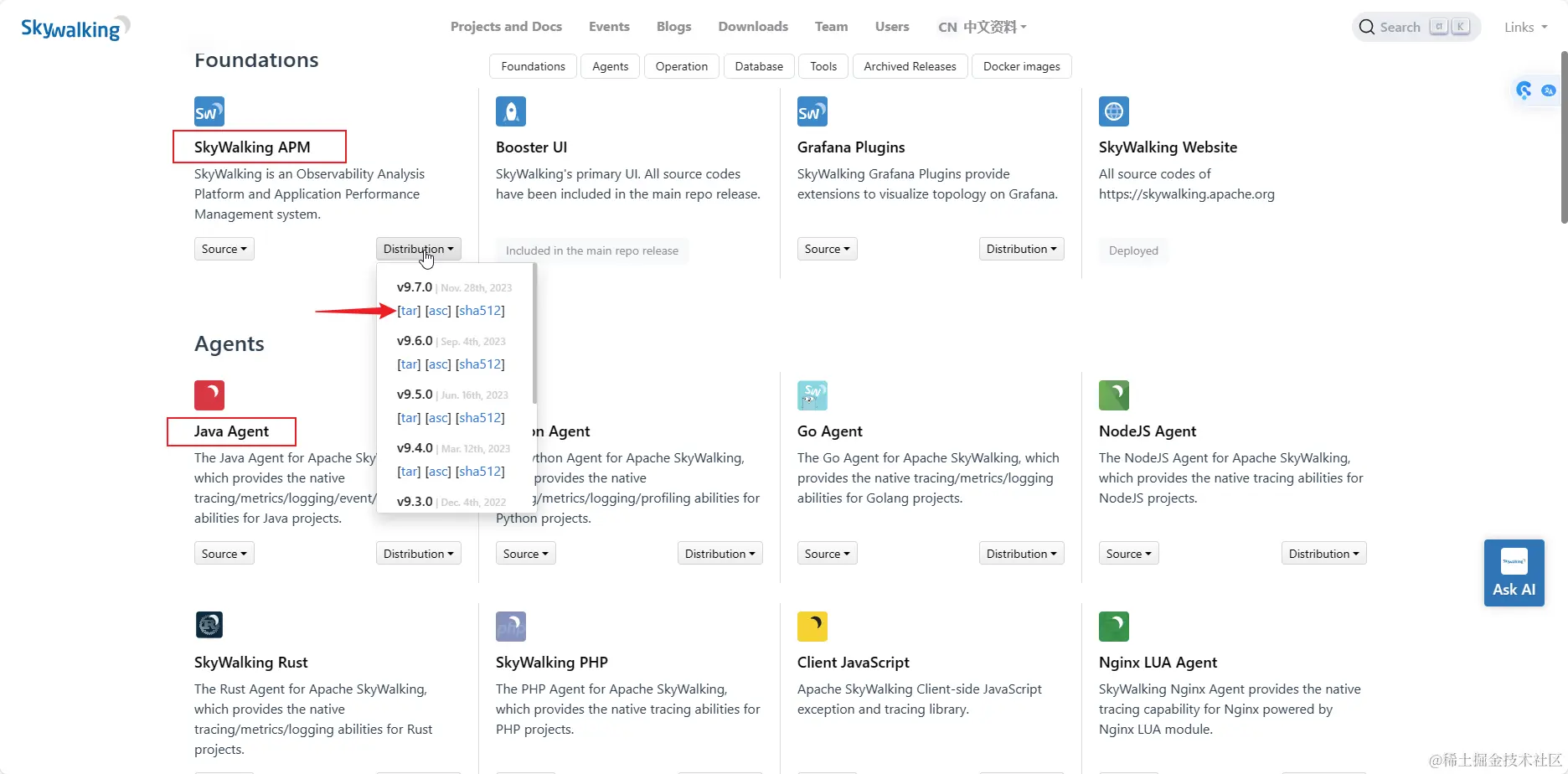Go to the Events page
The width and height of the screenshot is (1568, 774).
point(609,27)
